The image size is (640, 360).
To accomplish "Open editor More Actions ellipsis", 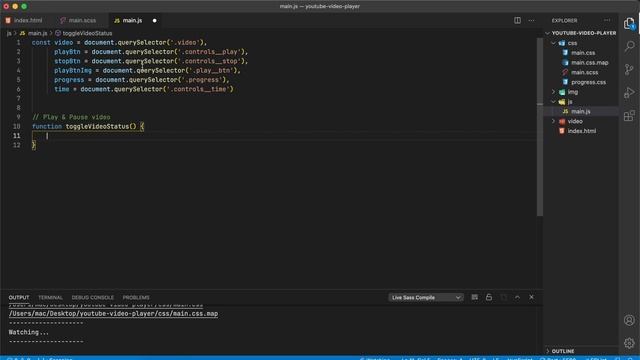I will click(x=531, y=20).
